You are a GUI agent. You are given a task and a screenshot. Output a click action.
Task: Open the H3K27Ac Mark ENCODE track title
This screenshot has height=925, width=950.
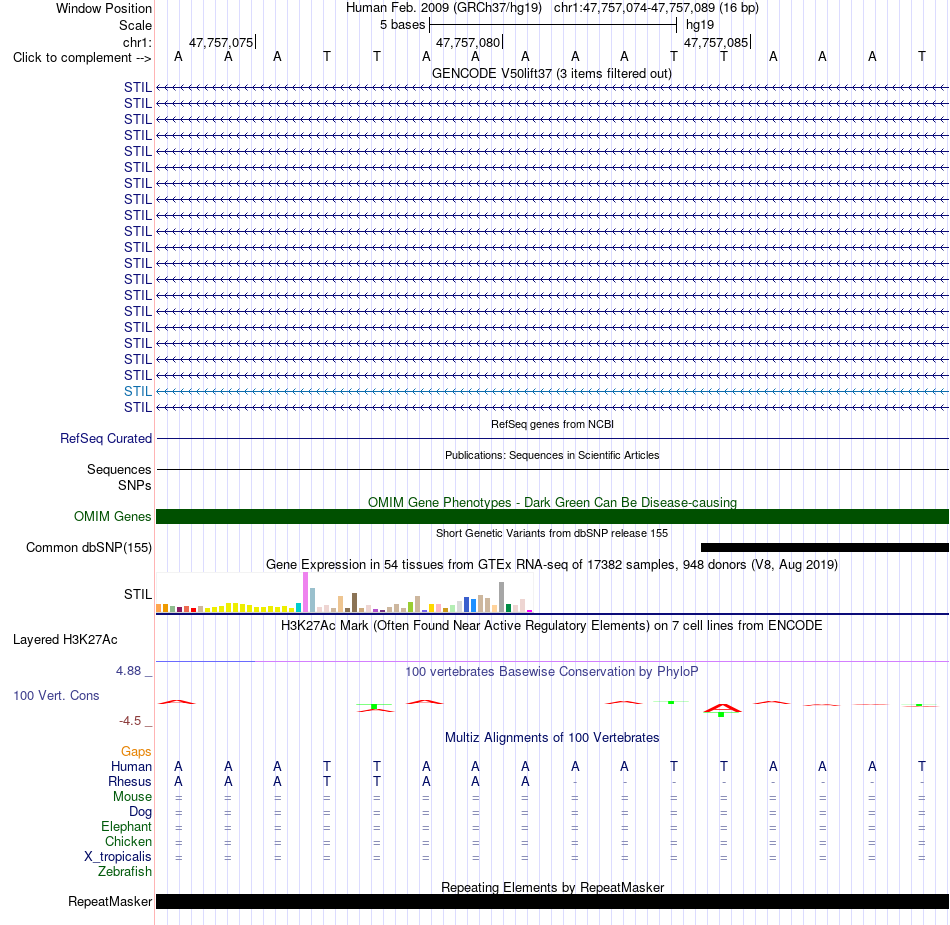(x=551, y=625)
